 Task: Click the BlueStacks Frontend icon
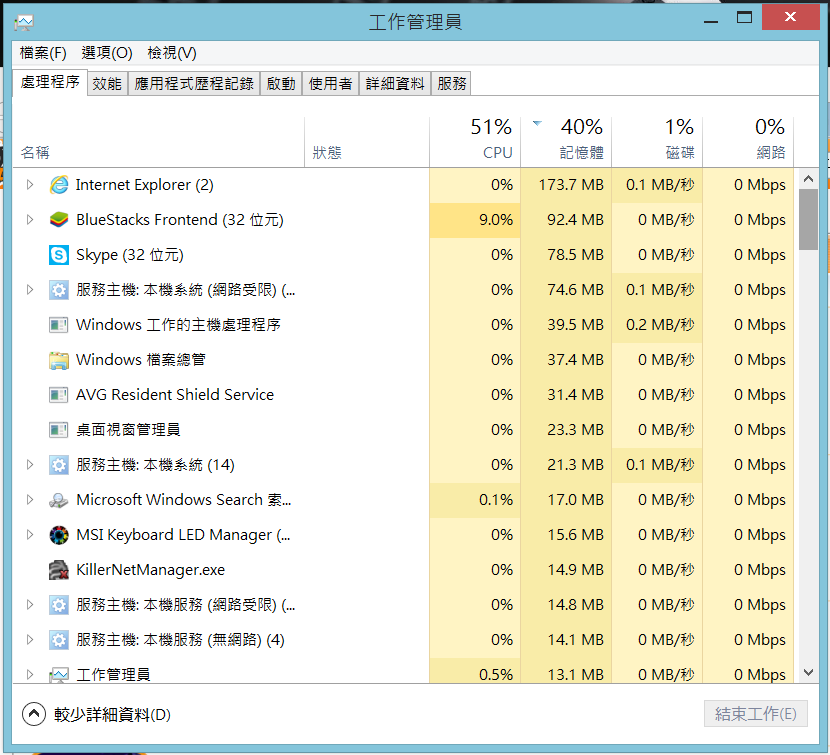(x=59, y=220)
